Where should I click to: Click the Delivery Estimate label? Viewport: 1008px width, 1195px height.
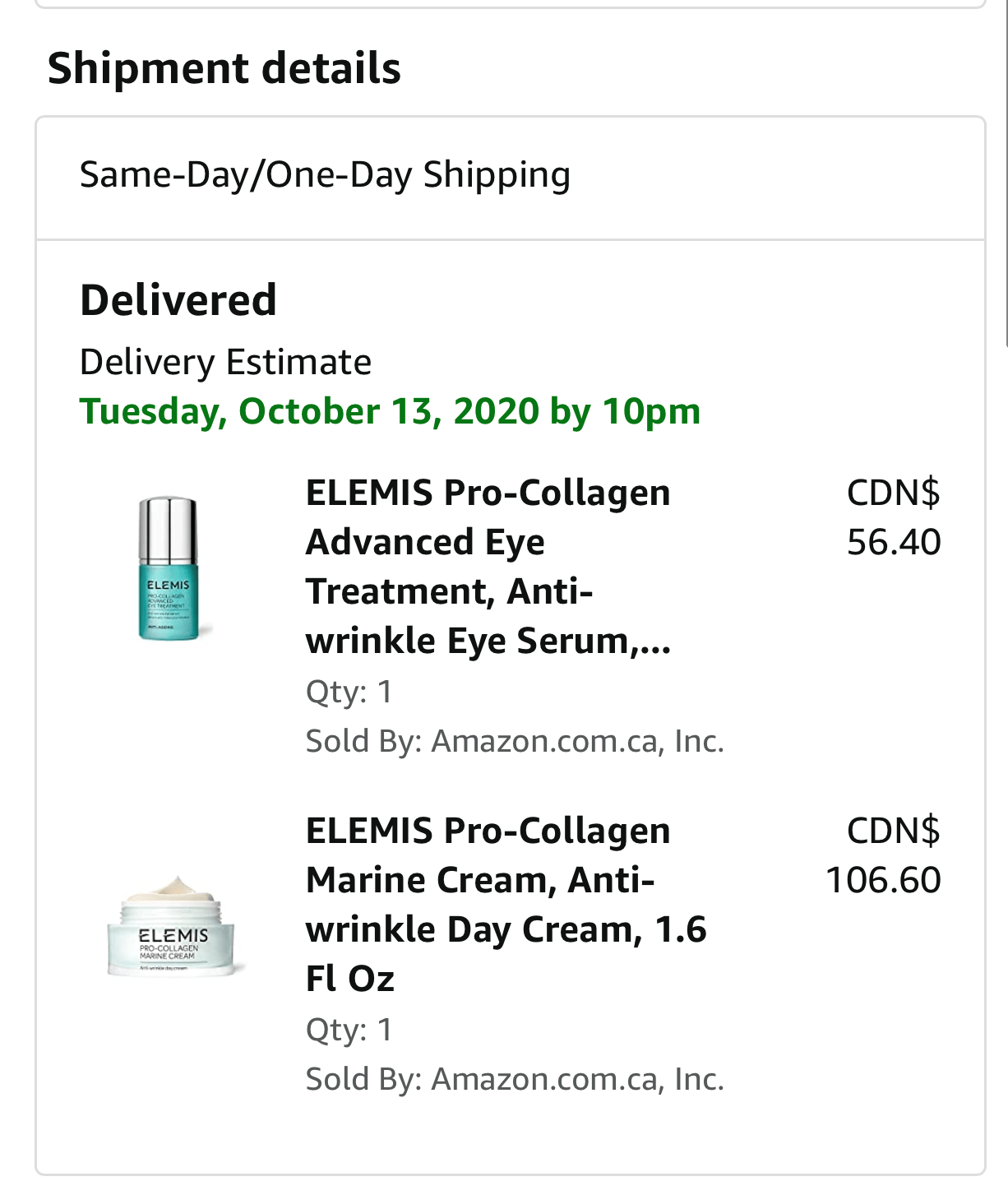(x=224, y=361)
